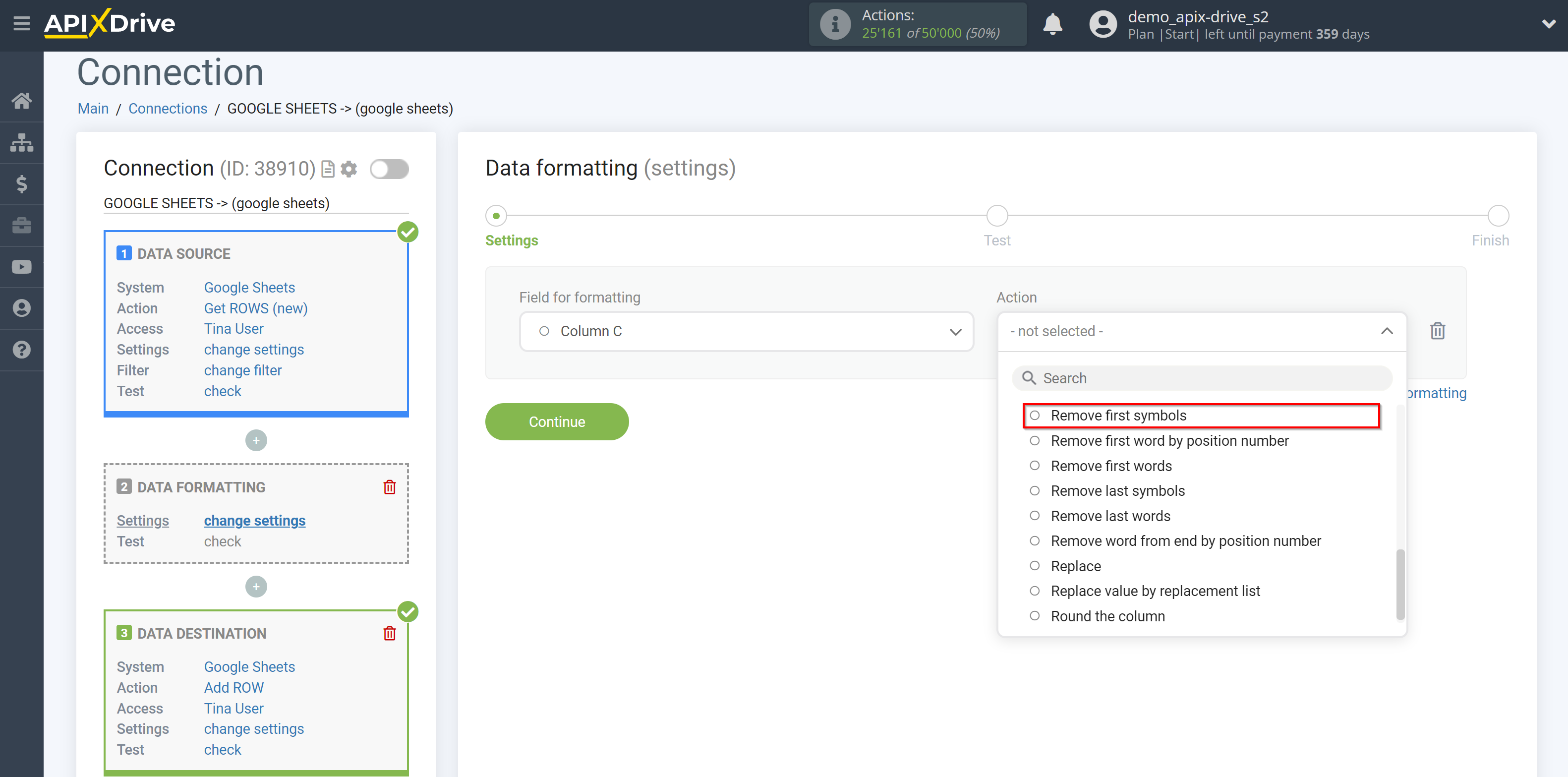Image resolution: width=1568 pixels, height=777 pixels.
Task: Click change settings link for DATA SOURCE
Action: [x=253, y=349]
